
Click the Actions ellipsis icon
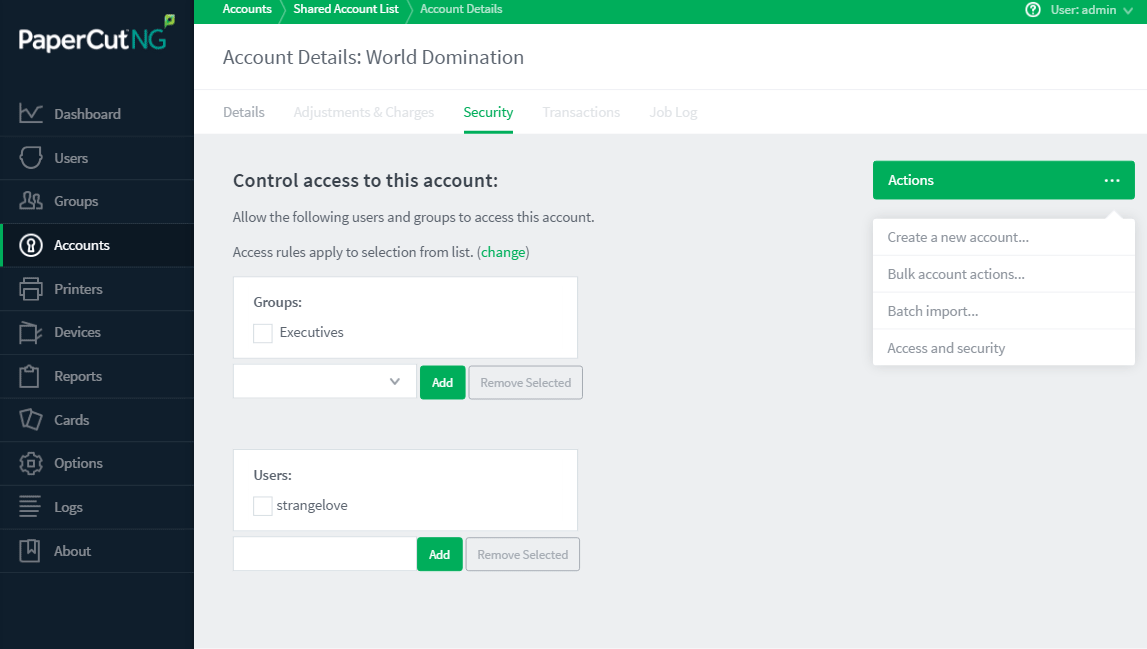tap(1112, 180)
